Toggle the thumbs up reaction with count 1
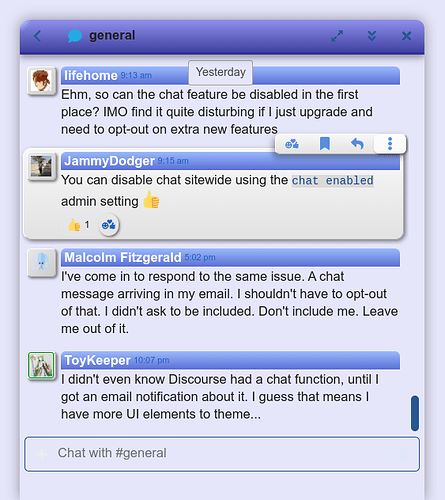 click(79, 225)
